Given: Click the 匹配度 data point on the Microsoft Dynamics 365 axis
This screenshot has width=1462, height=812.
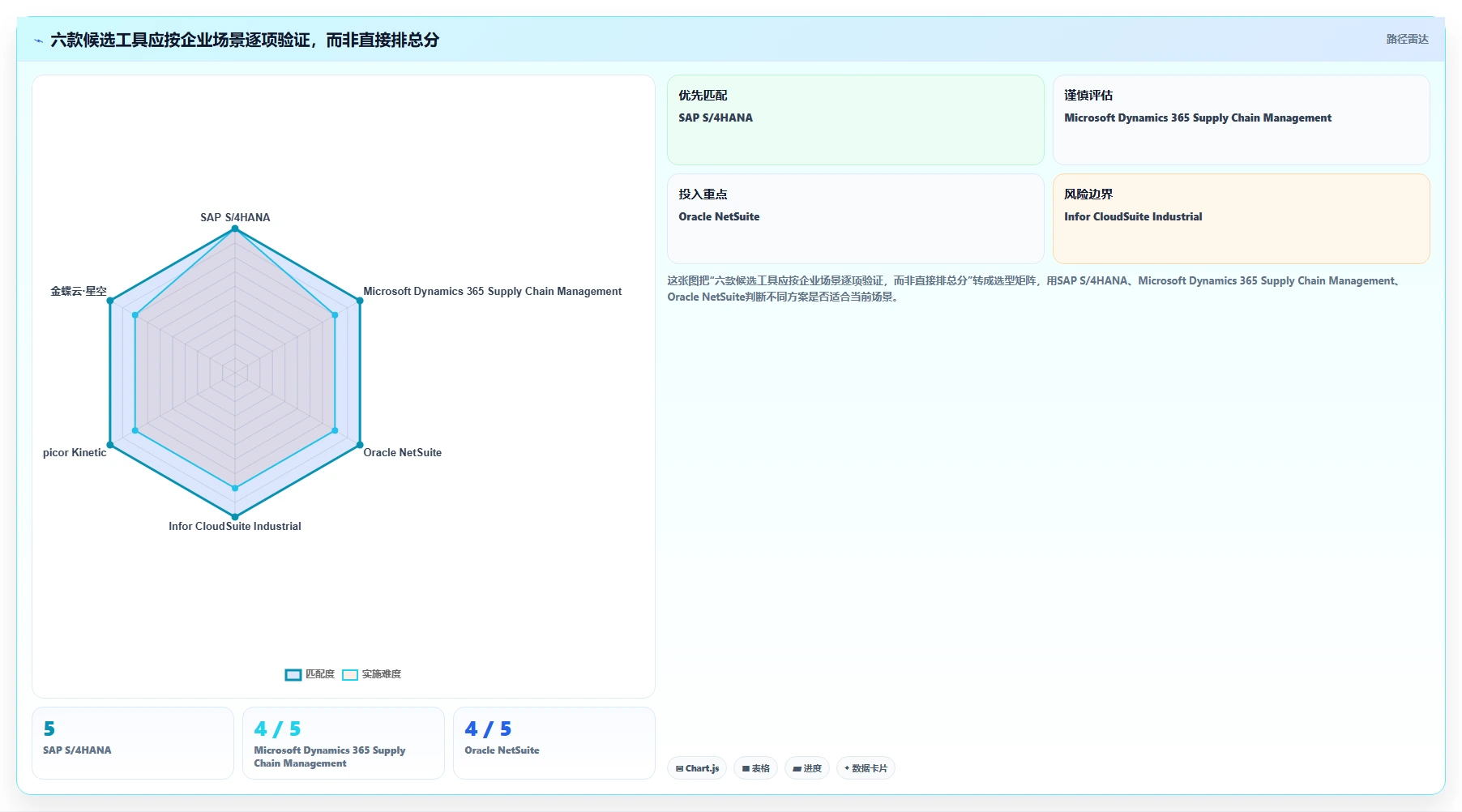Looking at the screenshot, I should (x=360, y=301).
